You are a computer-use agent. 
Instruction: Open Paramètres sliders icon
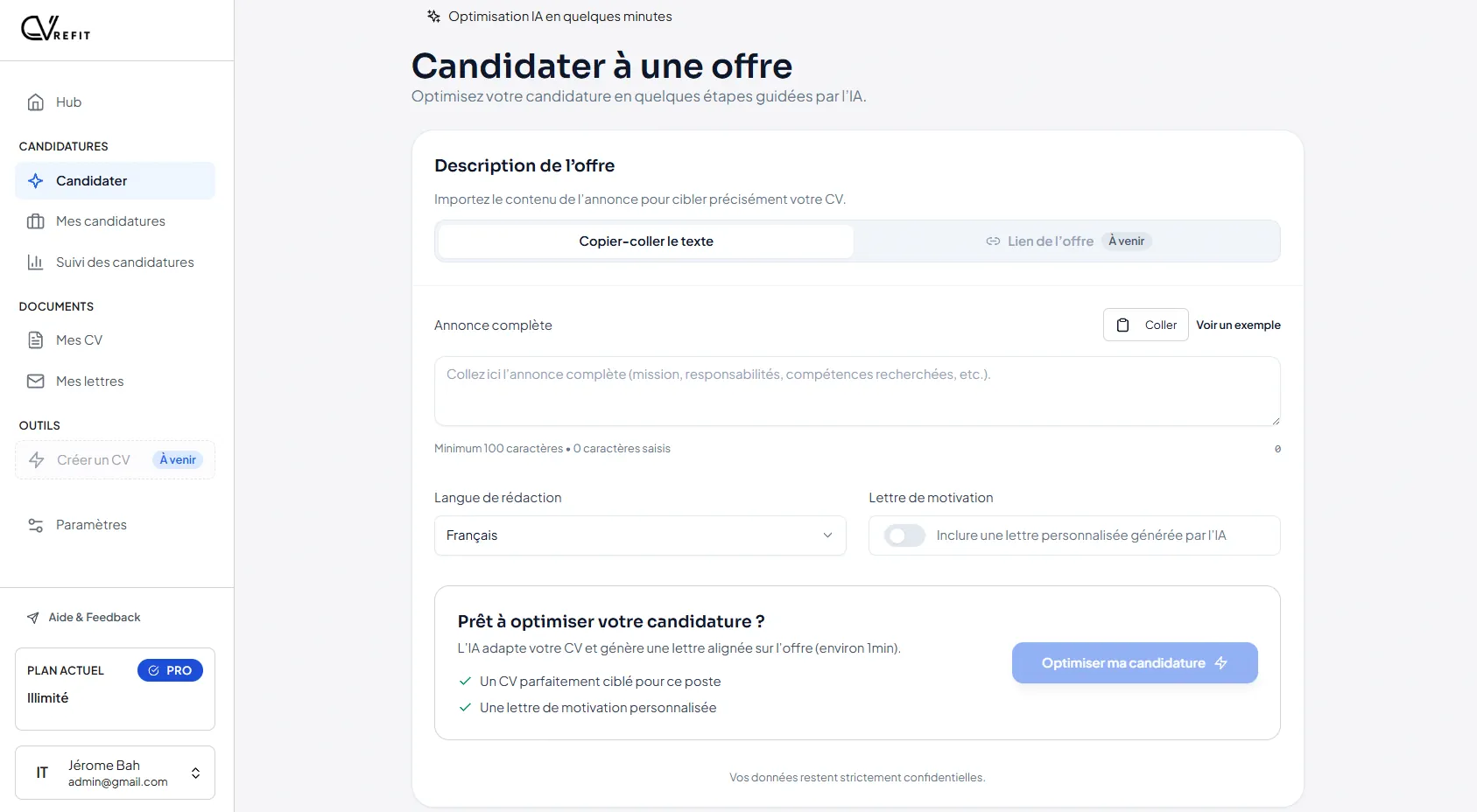tap(36, 525)
